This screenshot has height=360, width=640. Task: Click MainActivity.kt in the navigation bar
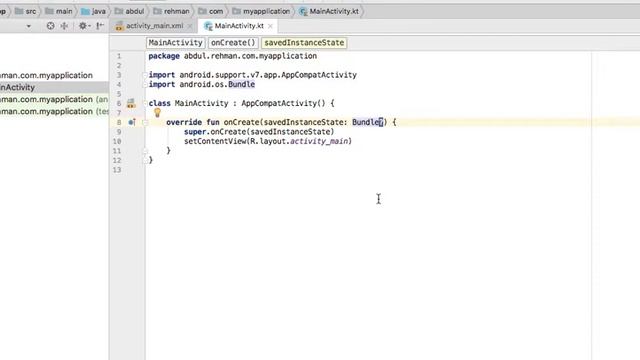329,11
